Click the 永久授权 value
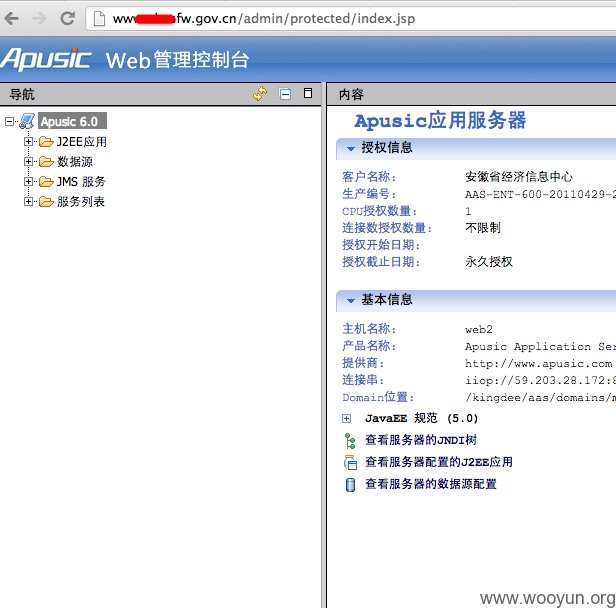The height and width of the screenshot is (608, 616). coord(489,262)
